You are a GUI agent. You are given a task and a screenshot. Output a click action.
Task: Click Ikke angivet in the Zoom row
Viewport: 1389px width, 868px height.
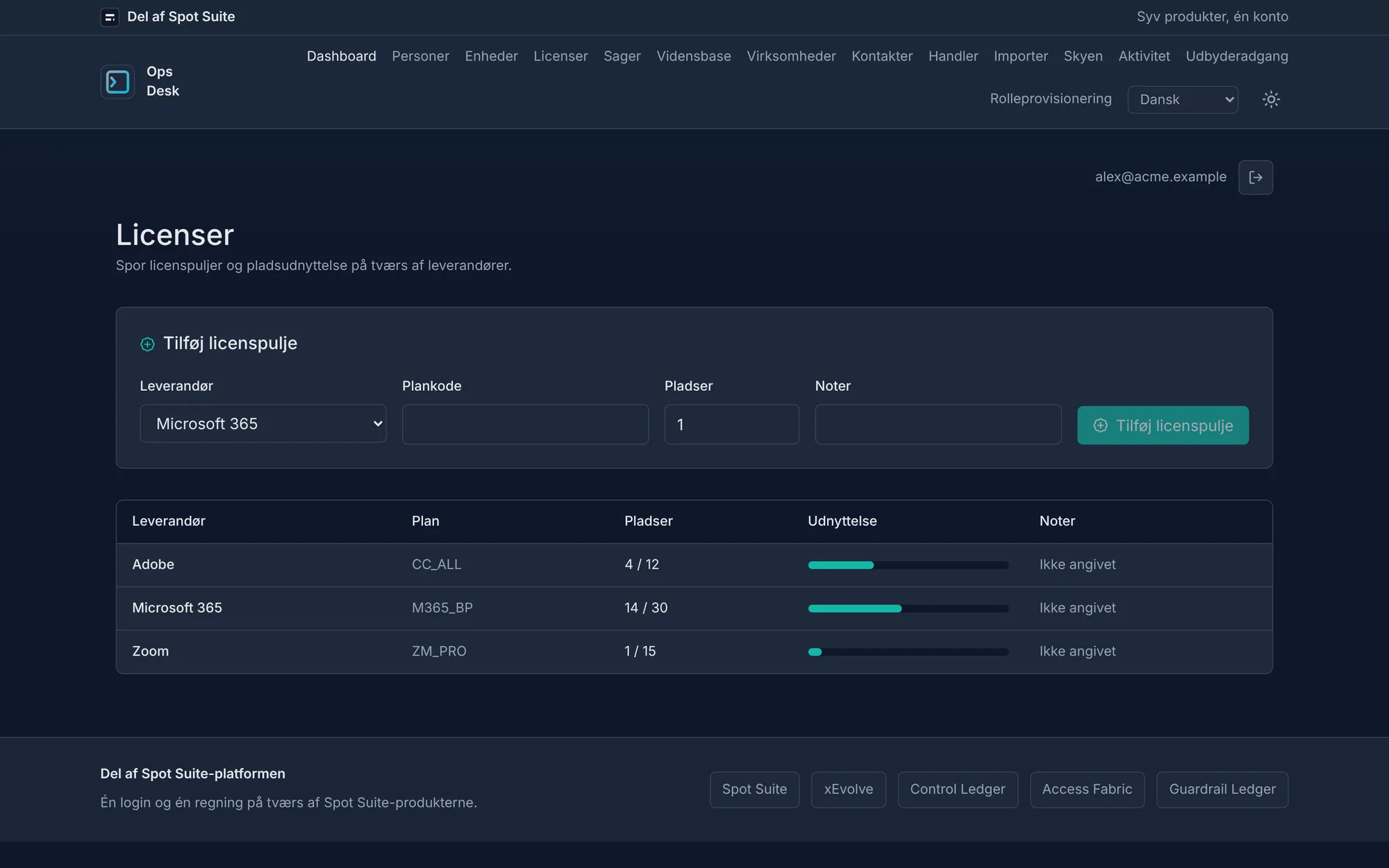(1077, 651)
